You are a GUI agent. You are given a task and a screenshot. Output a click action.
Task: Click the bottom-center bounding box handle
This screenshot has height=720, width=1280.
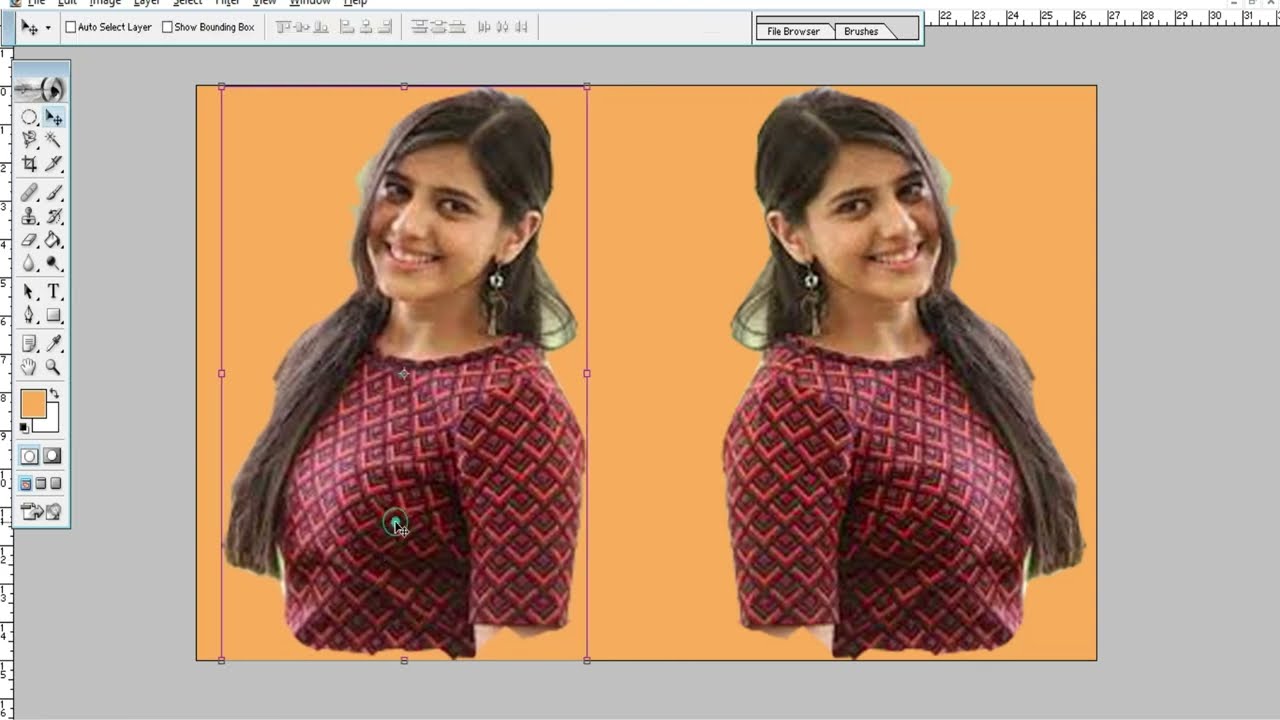click(404, 660)
